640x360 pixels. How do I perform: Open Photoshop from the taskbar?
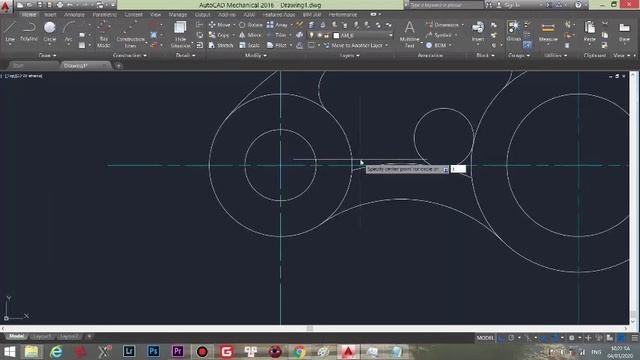[153, 351]
